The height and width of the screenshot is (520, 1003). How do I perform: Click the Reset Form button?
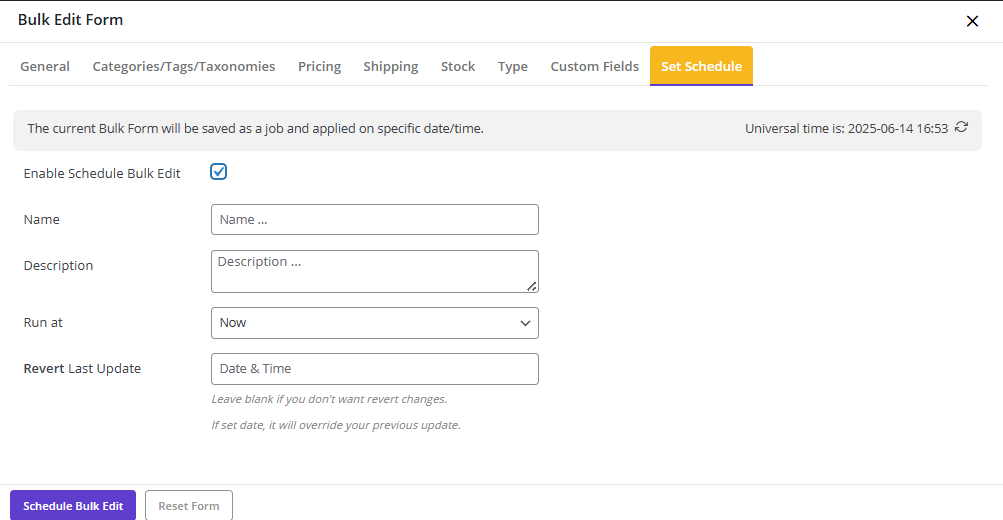tap(189, 505)
